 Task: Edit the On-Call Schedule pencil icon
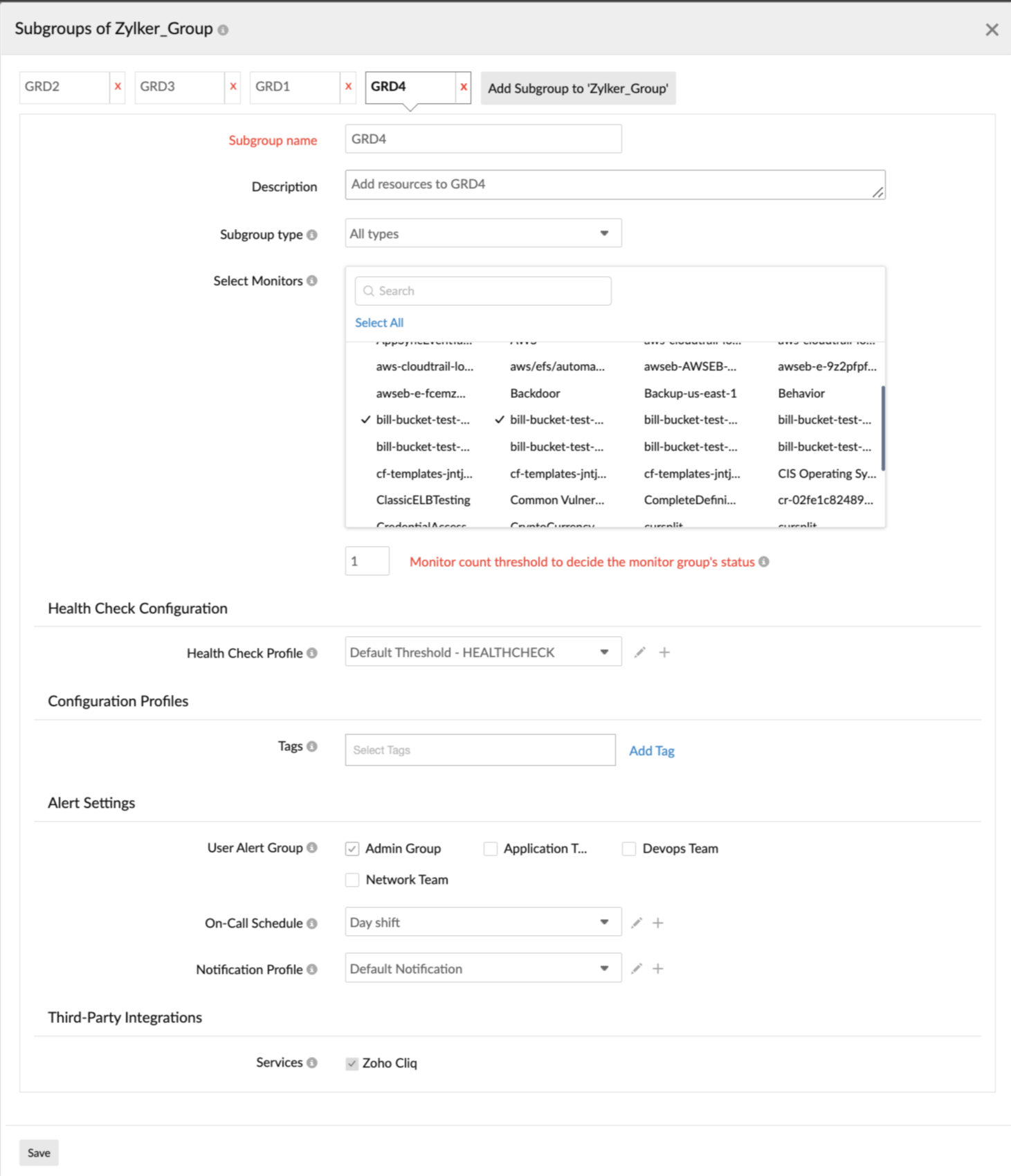(637, 923)
